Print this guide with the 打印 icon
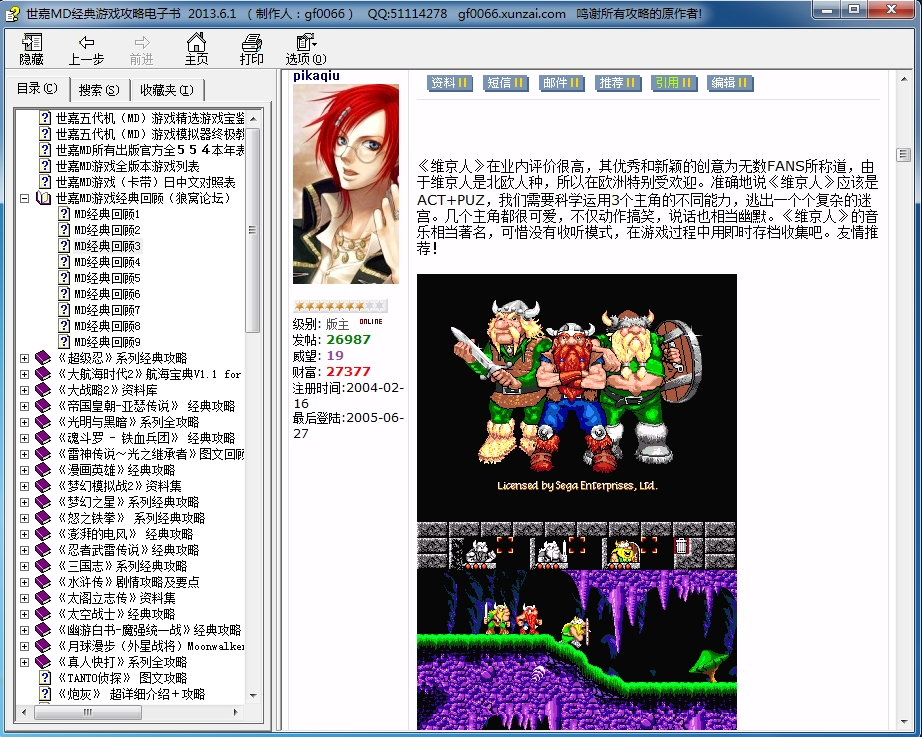 click(250, 47)
